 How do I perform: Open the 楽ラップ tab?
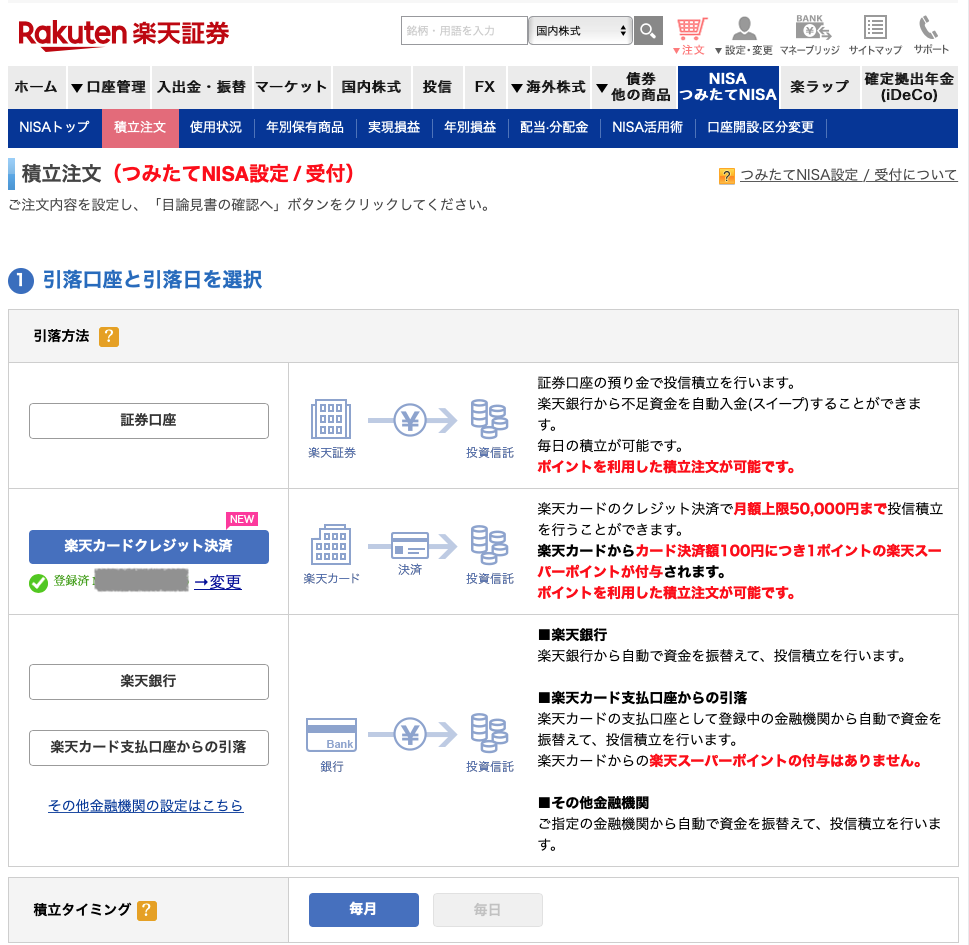(819, 87)
